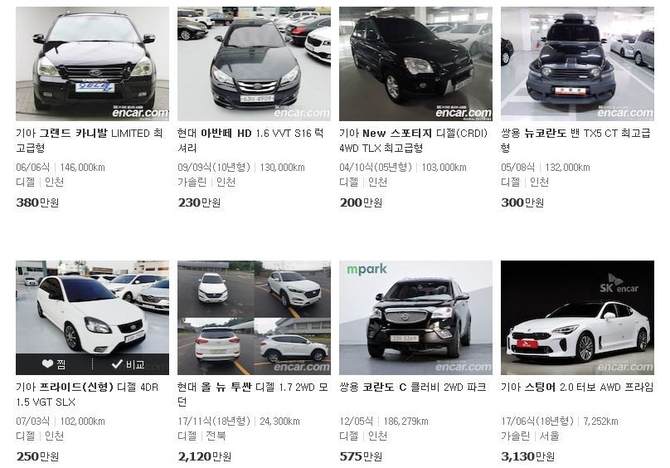
Task: Open the 현대 아반떼 HD 1.6 VVT listing title
Action: coord(251,141)
